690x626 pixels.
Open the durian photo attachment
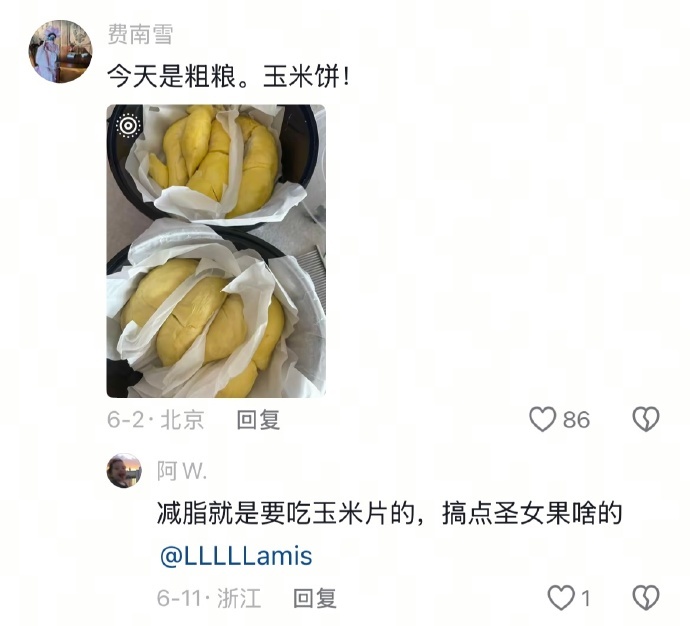216,251
